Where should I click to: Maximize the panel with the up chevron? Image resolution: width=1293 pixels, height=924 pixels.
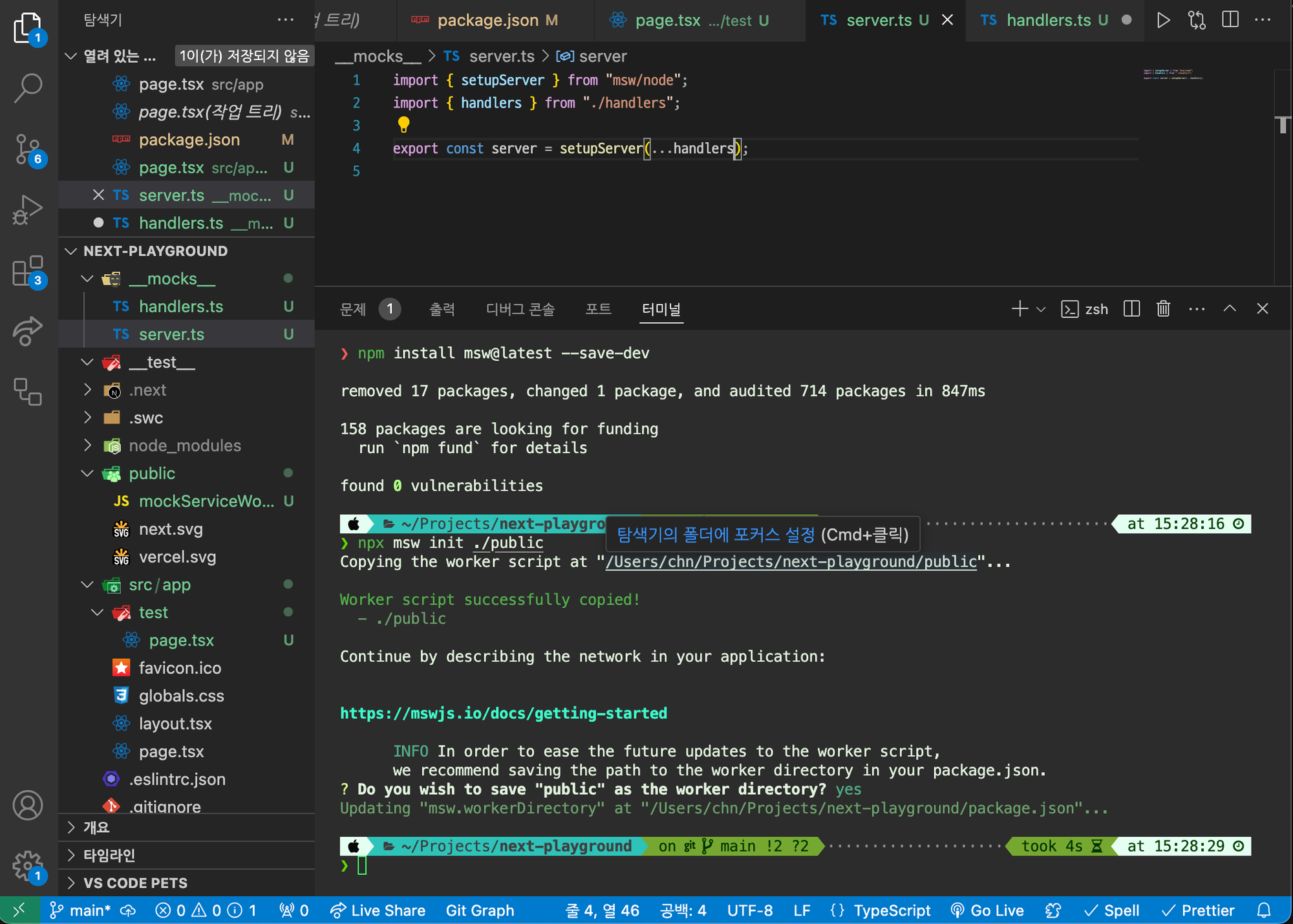(1230, 309)
